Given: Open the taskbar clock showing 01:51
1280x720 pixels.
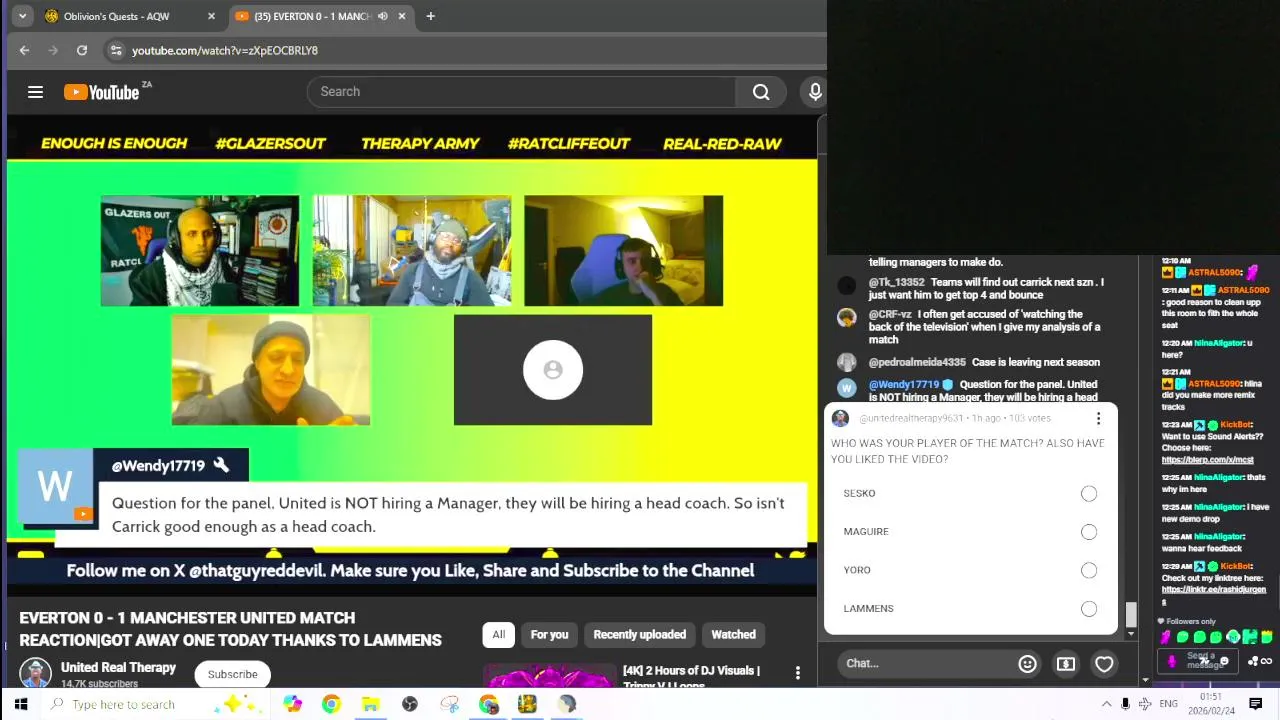Looking at the screenshot, I should [1210, 703].
